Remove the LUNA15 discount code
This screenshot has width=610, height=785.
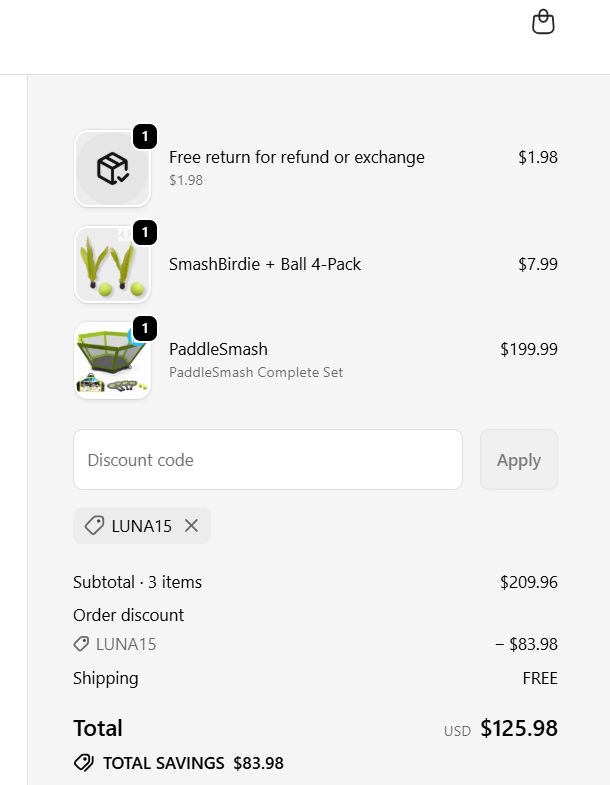click(192, 526)
